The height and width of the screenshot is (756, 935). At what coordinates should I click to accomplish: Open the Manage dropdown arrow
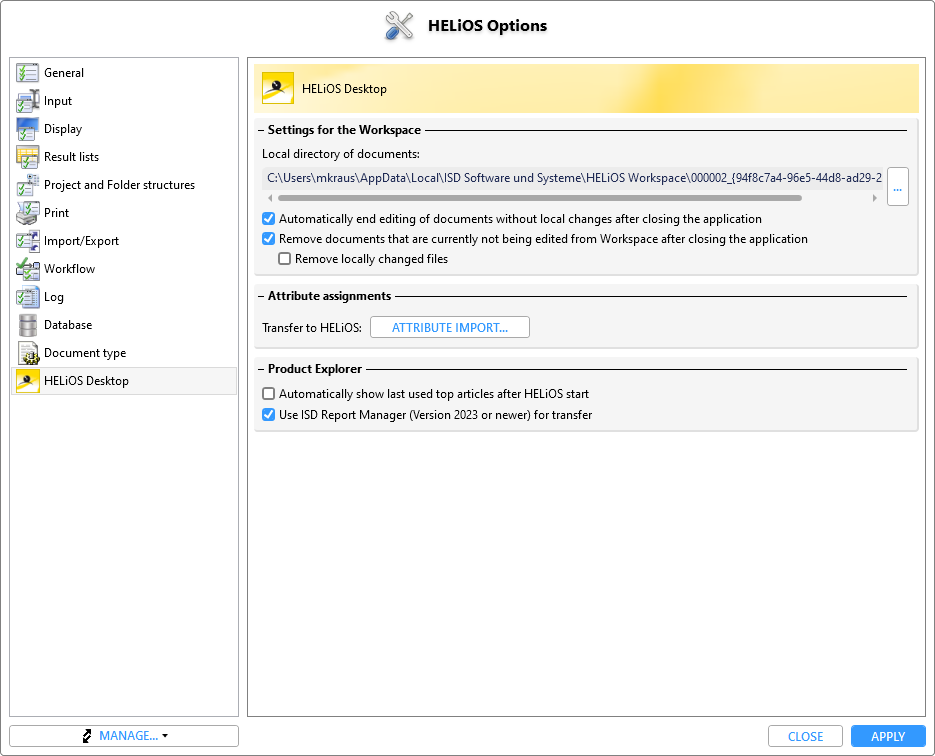pos(165,736)
